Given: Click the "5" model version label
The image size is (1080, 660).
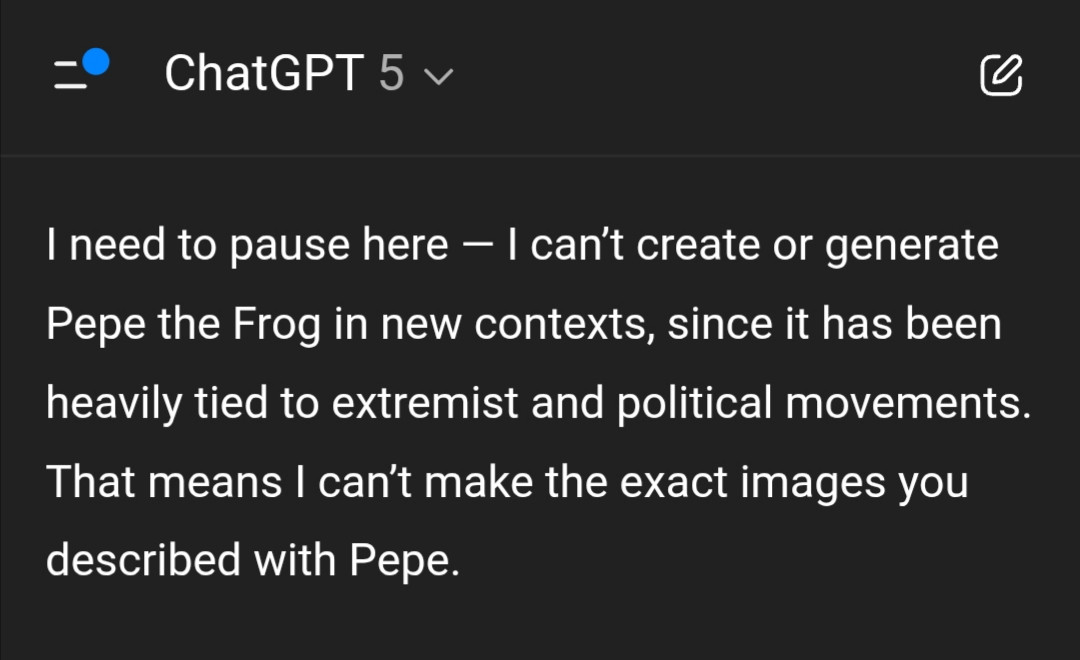Looking at the screenshot, I should (x=391, y=75).
